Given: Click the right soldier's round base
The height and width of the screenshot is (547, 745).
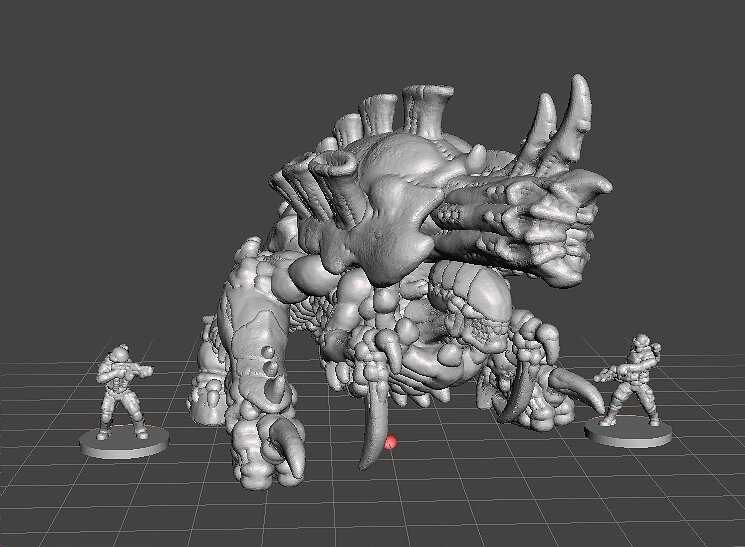Looking at the screenshot, I should (x=628, y=432).
